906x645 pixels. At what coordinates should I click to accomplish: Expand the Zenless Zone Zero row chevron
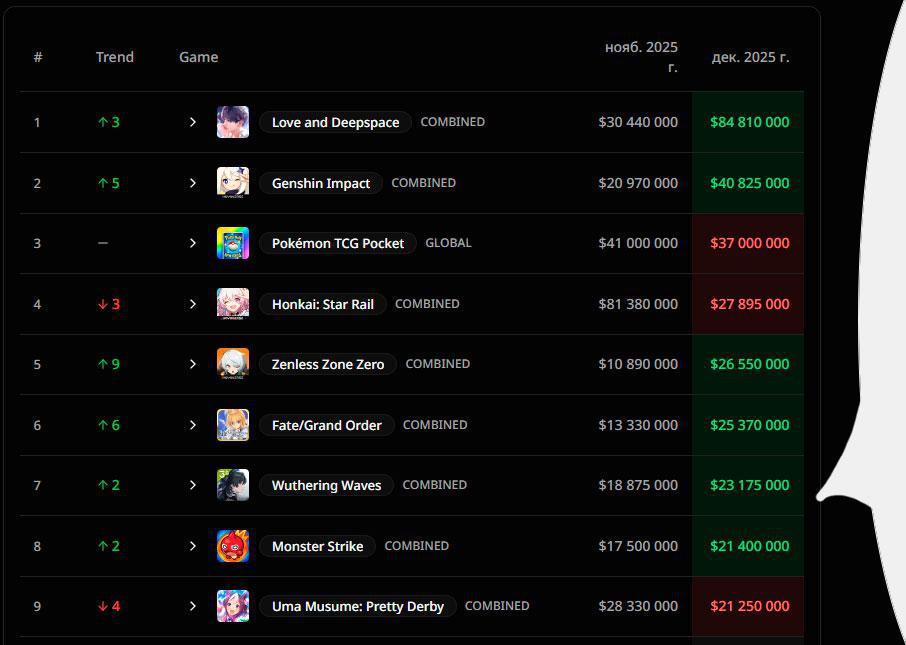tap(193, 364)
